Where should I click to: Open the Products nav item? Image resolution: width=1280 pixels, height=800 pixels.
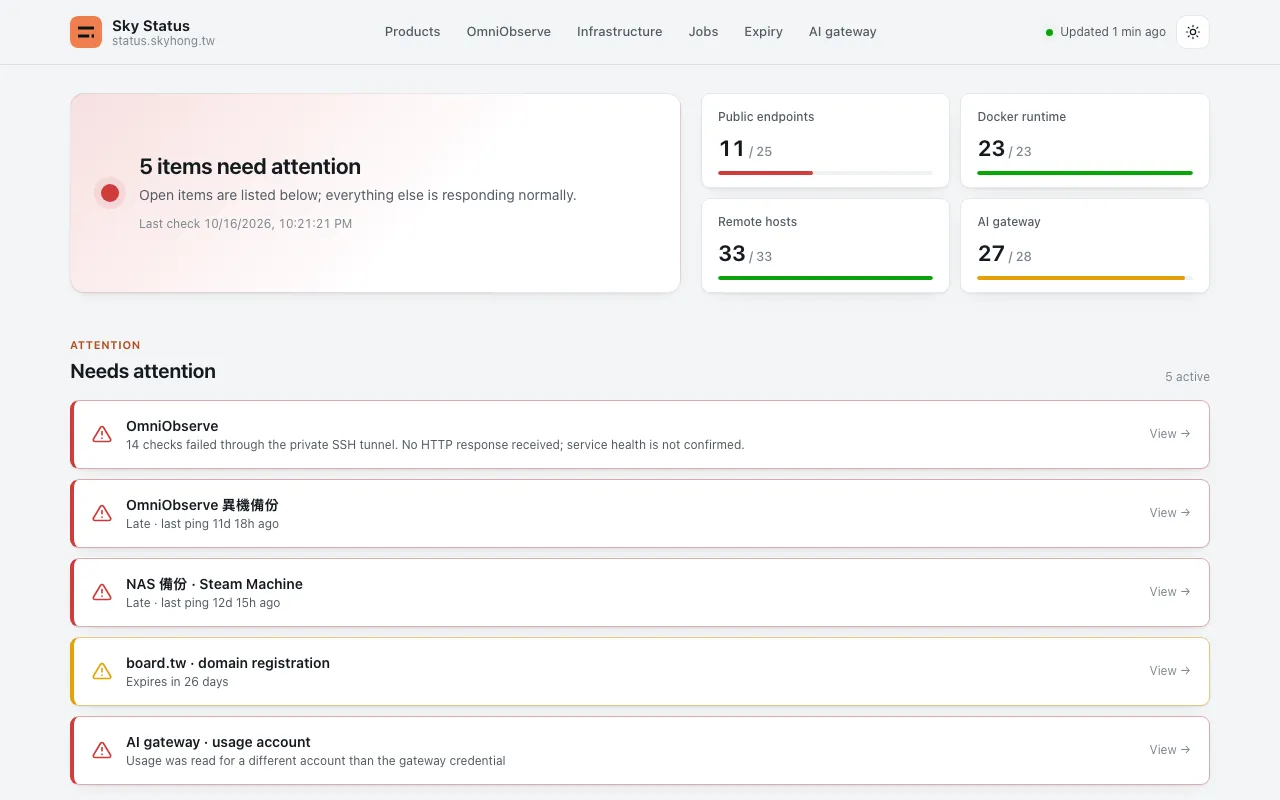[x=412, y=32]
